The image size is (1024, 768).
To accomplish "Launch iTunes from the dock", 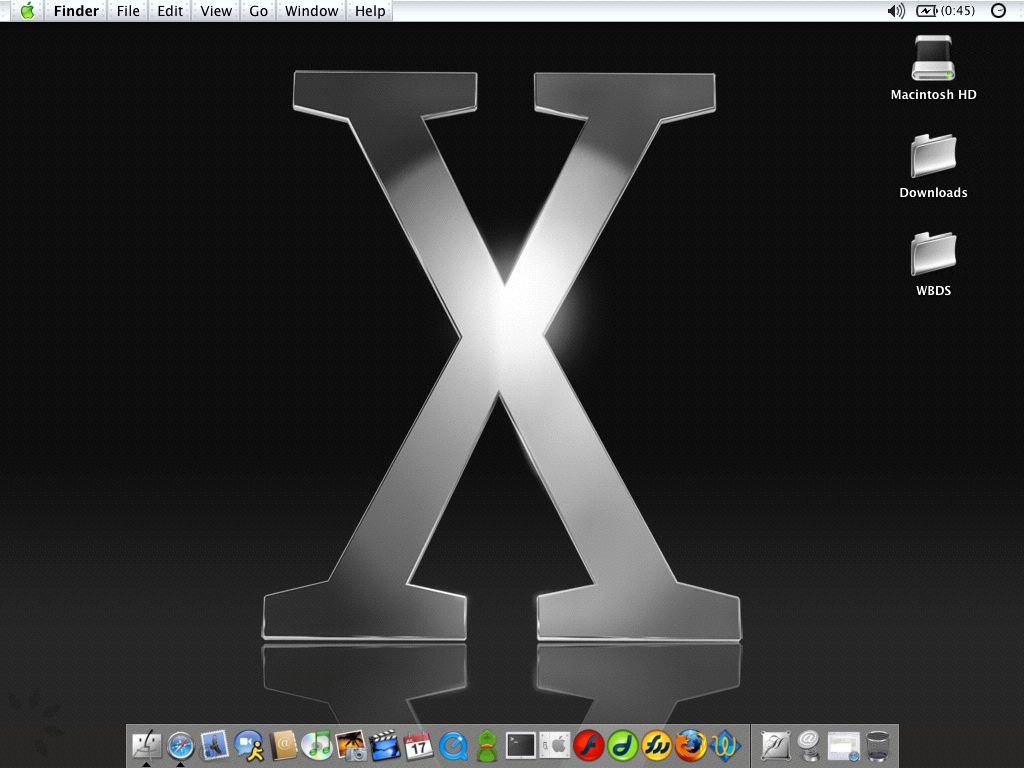I will coord(317,745).
